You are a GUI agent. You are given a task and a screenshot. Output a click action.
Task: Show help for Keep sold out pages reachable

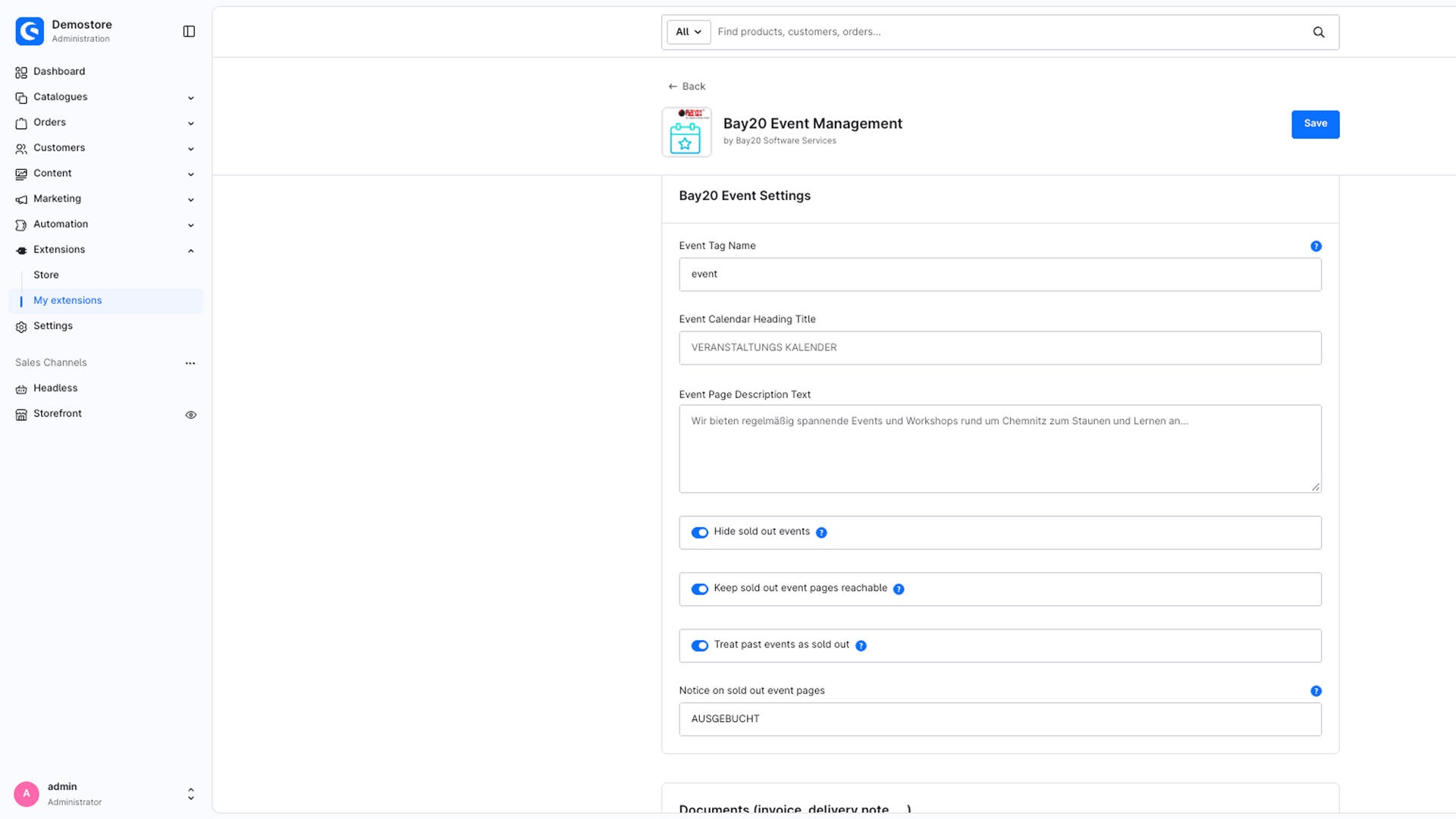coord(899,589)
